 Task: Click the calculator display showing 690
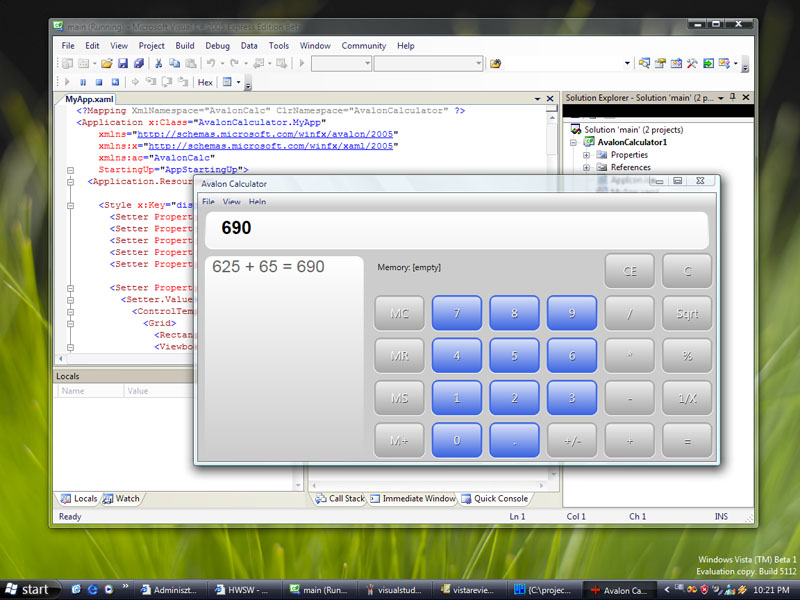457,230
